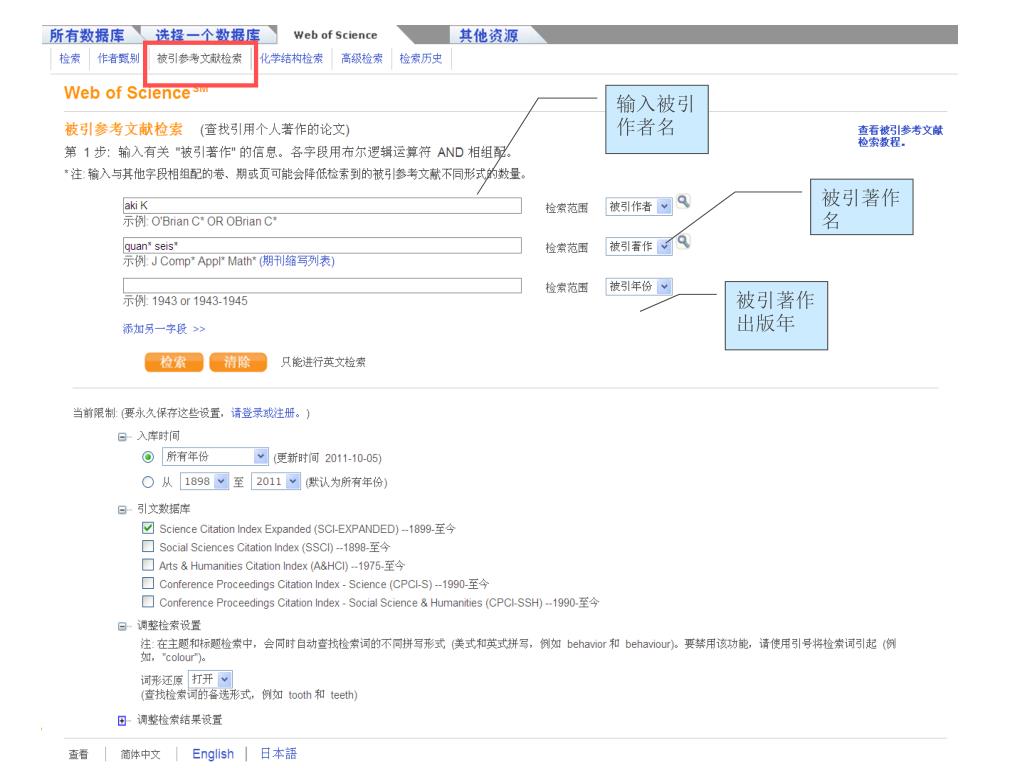This screenshot has height=768, width=1024.
Task: Click the text 只能进行英文检索
Action: pyautogui.click(x=323, y=362)
